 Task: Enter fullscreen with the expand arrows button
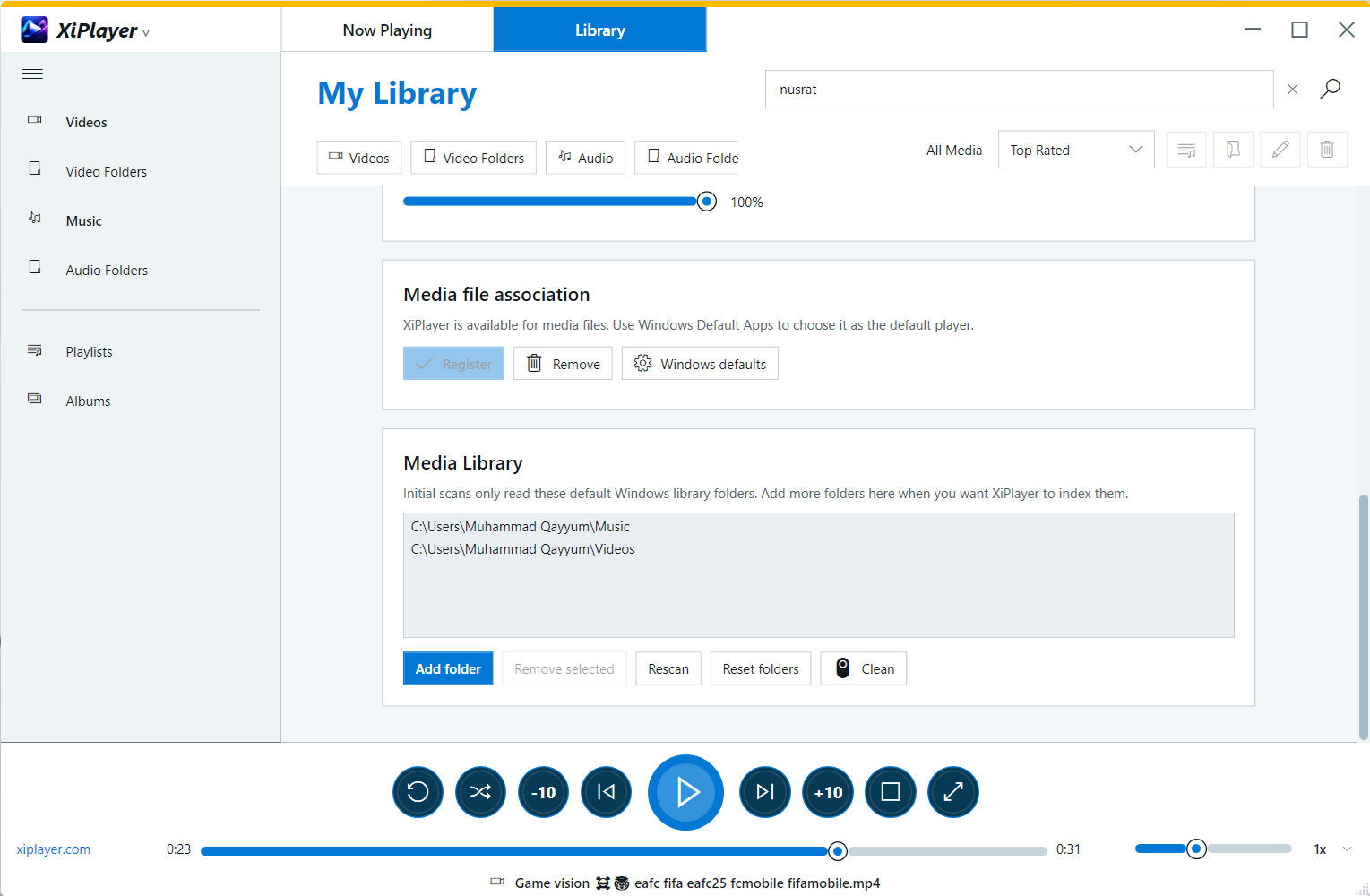953,792
